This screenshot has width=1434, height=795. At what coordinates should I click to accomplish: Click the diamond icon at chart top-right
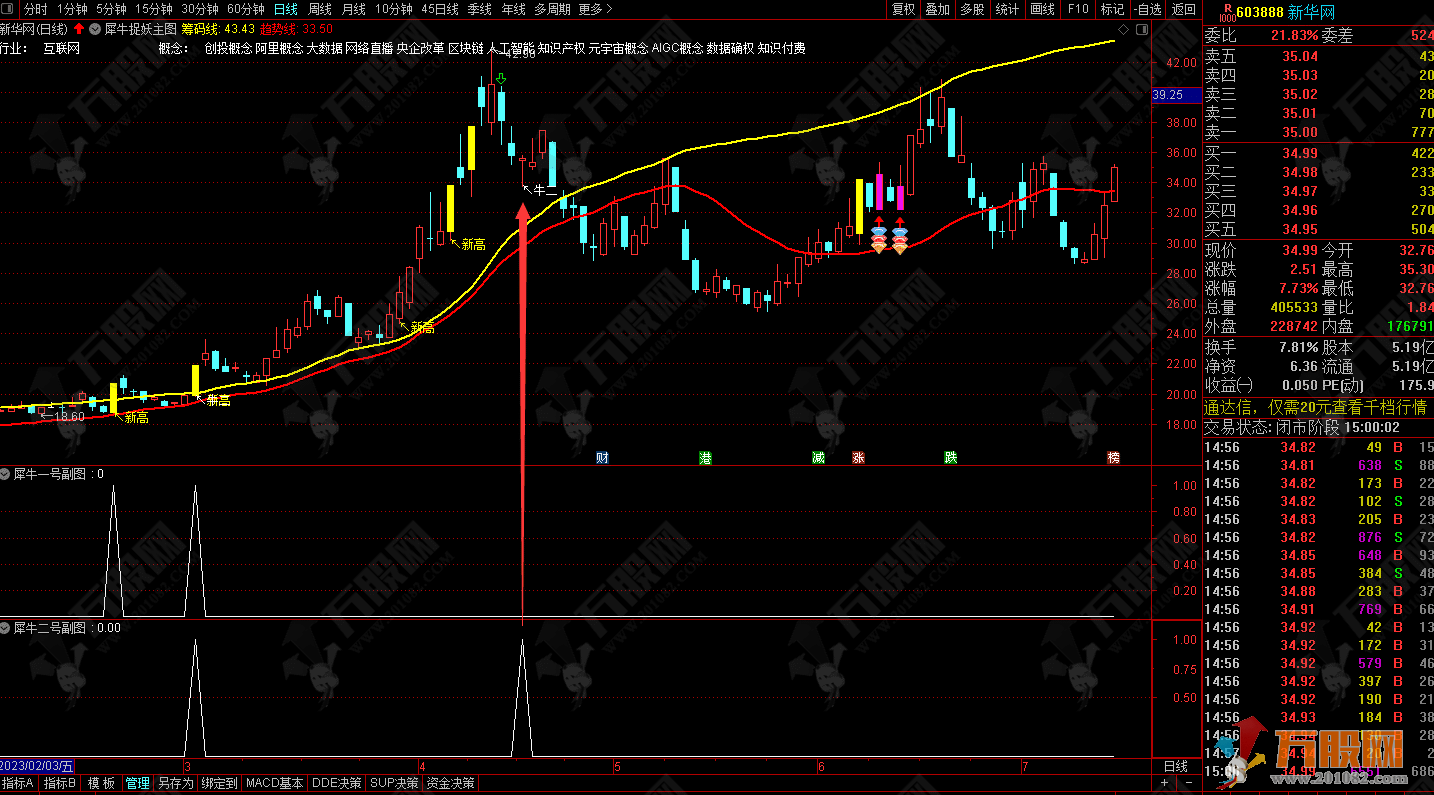point(1125,30)
